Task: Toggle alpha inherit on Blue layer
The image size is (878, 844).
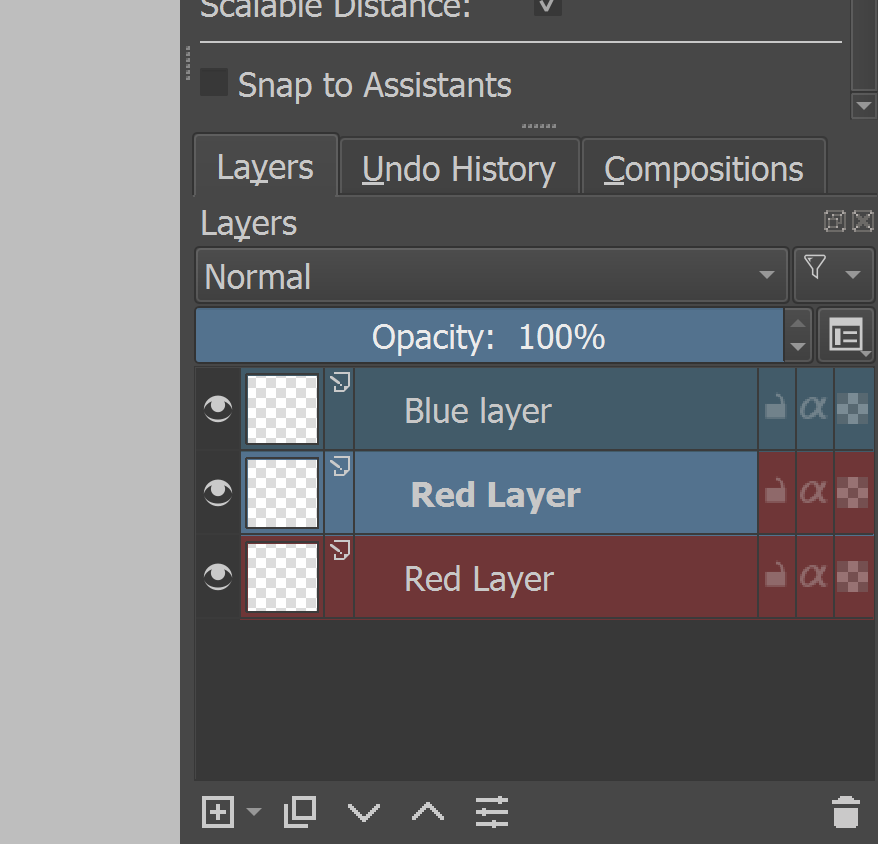Action: [x=813, y=409]
